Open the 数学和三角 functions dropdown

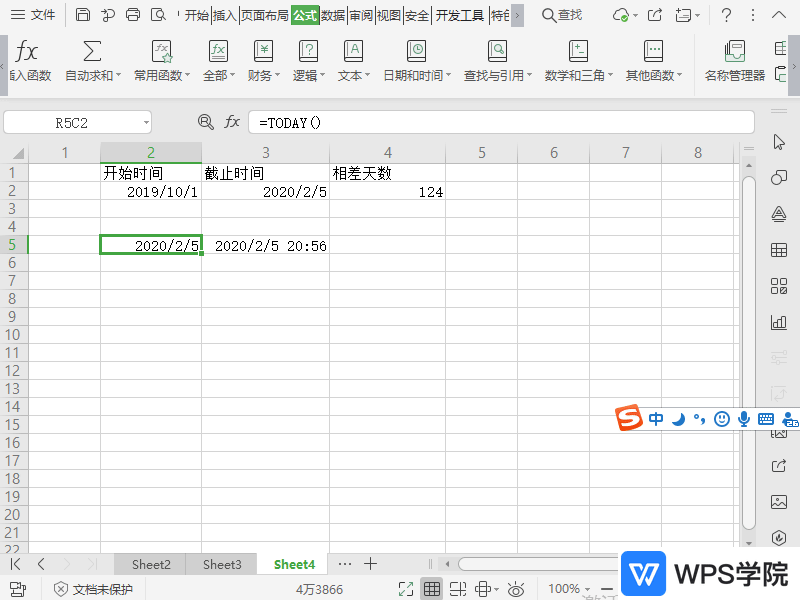tap(579, 61)
